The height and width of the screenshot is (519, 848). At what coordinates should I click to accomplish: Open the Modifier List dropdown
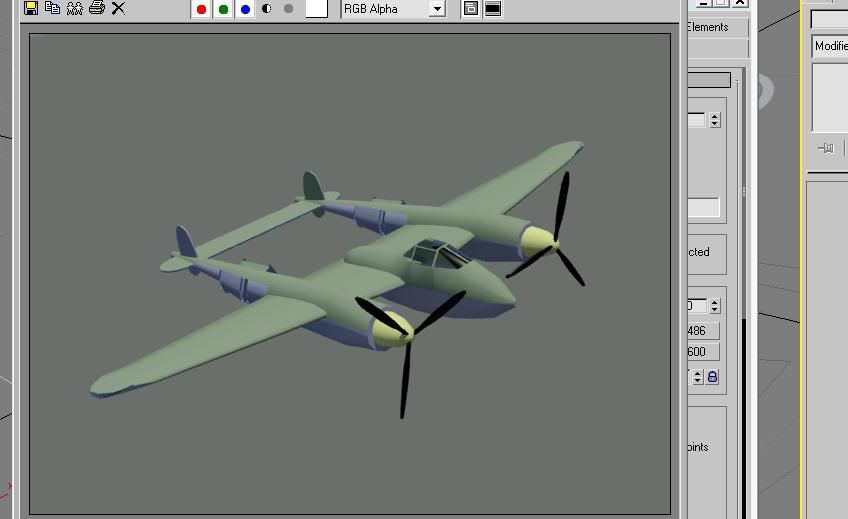[830, 46]
